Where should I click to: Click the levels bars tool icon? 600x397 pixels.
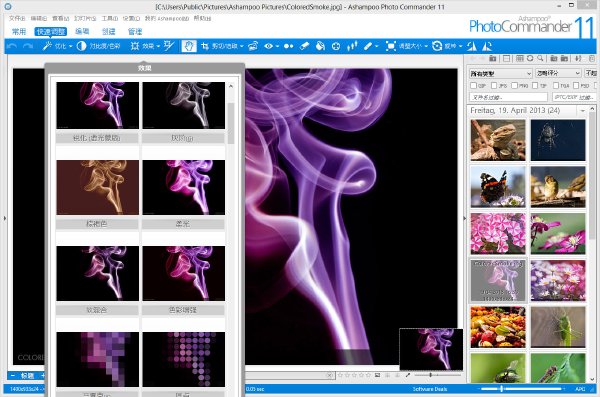pos(352,46)
